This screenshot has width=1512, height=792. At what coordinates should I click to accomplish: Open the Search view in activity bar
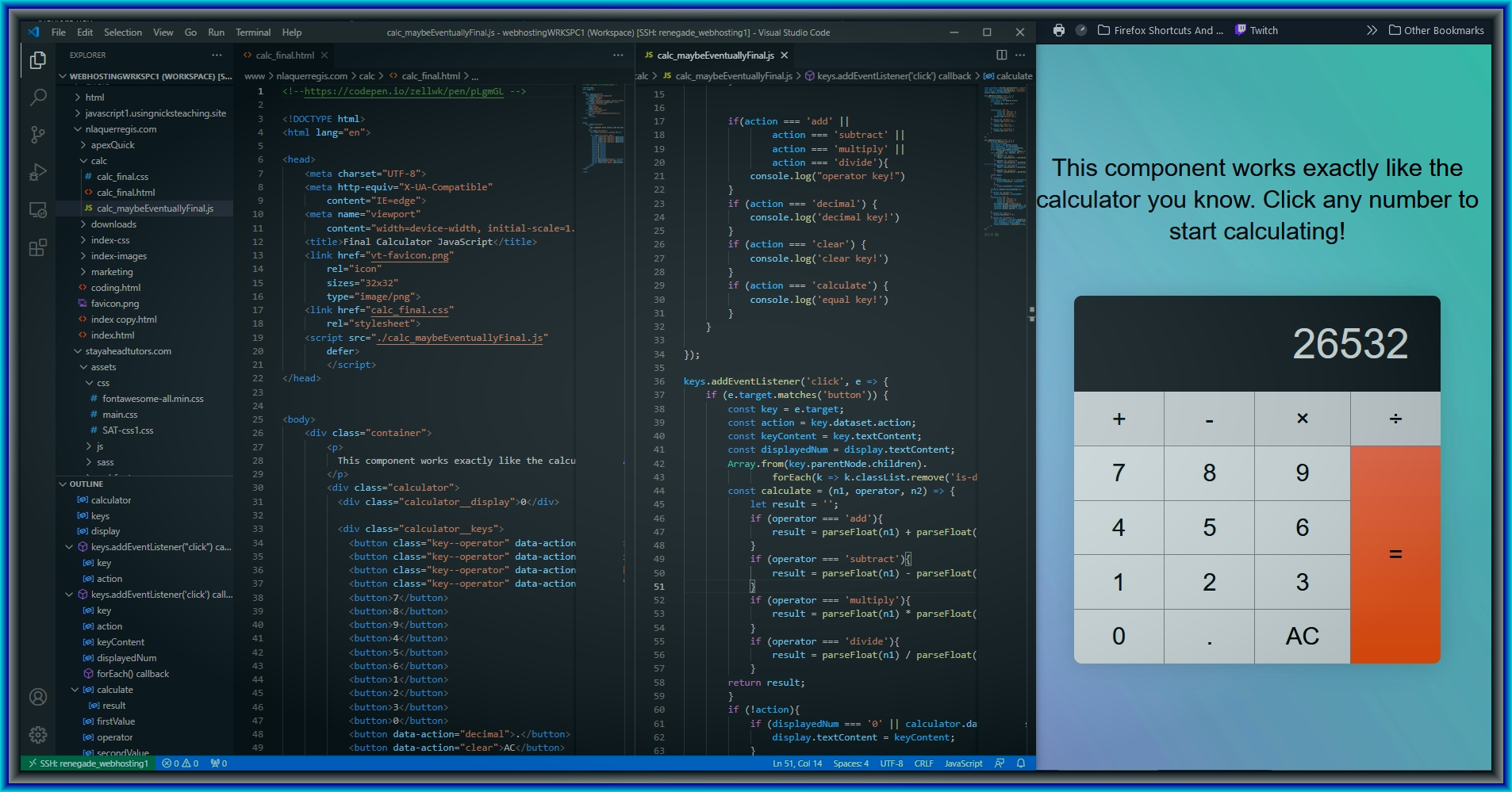(x=37, y=98)
